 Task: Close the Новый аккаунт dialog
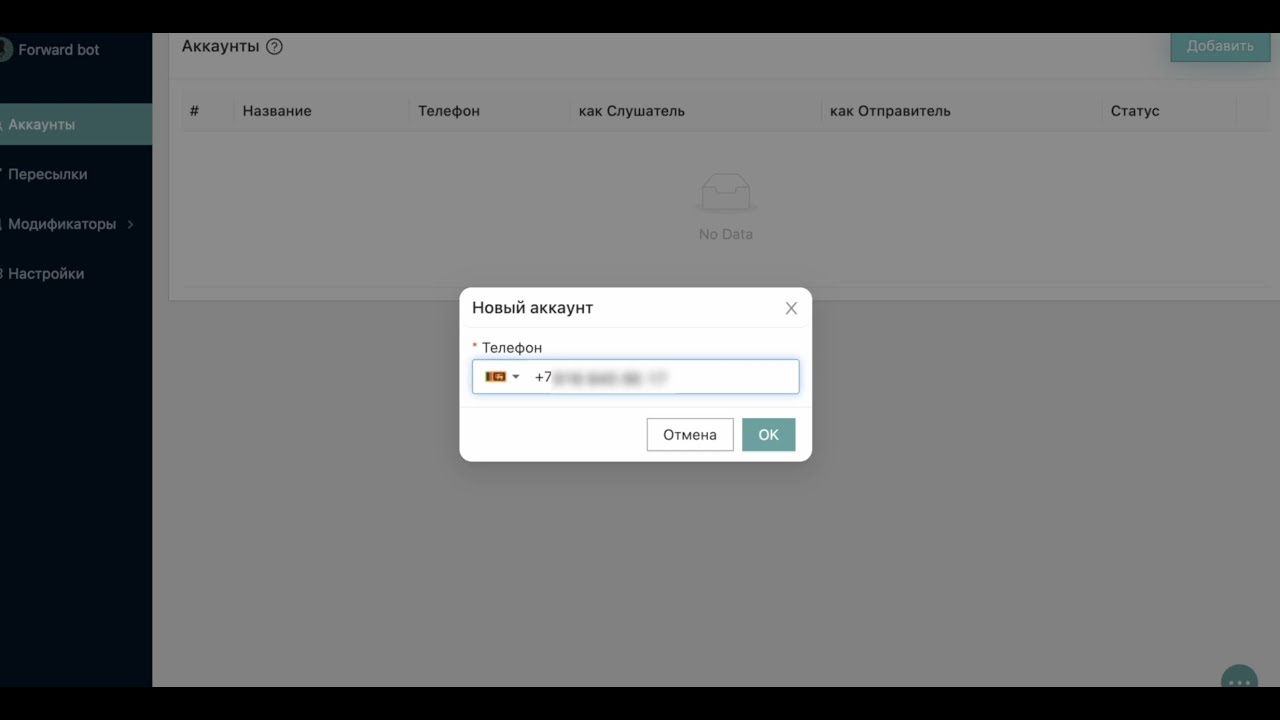tap(791, 308)
